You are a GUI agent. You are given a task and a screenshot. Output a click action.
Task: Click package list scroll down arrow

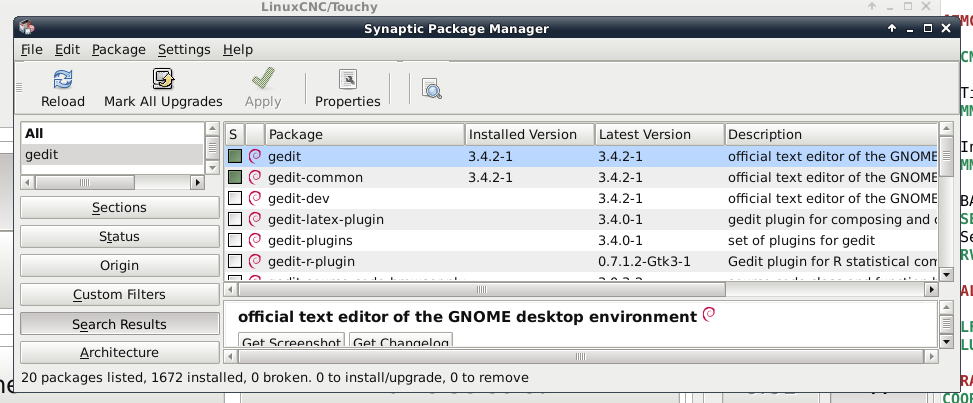[x=946, y=274]
